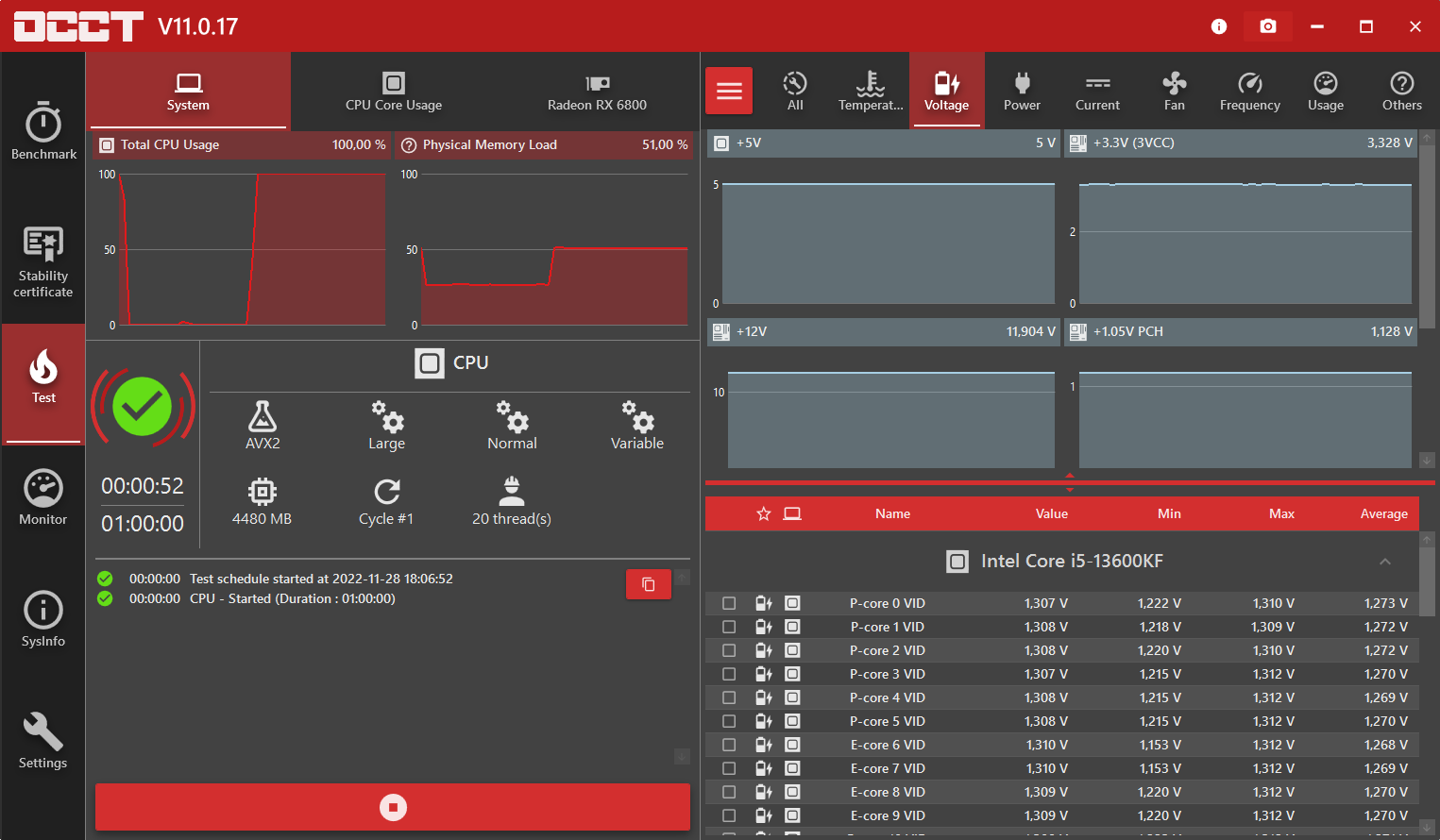Viewport: 1440px width, 840px height.
Task: Click the voltage graphs scrollbar down arrow
Action: point(1427,460)
